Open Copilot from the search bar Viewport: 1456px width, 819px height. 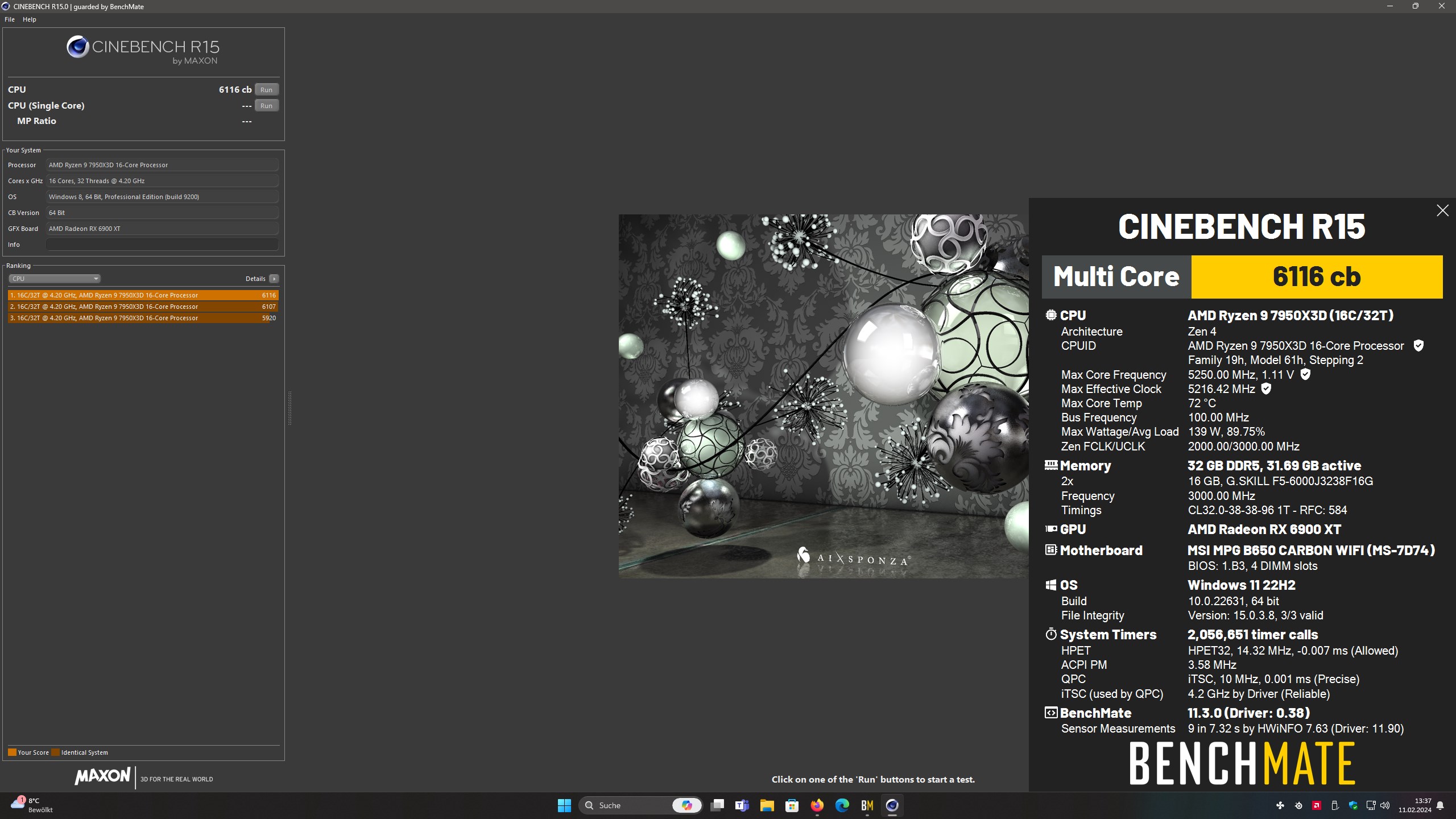click(686, 805)
